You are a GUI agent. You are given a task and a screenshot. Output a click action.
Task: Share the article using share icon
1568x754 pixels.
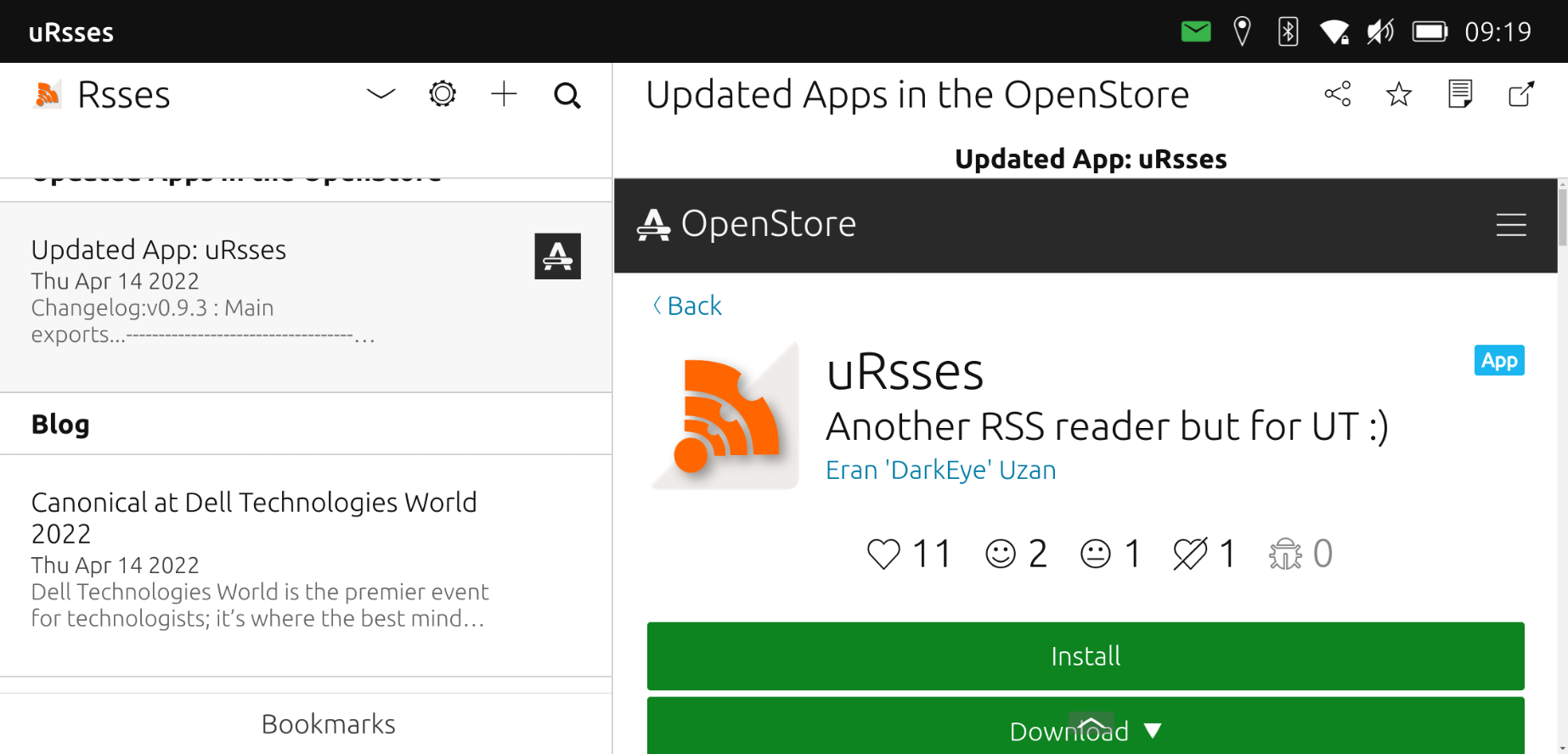(1338, 94)
